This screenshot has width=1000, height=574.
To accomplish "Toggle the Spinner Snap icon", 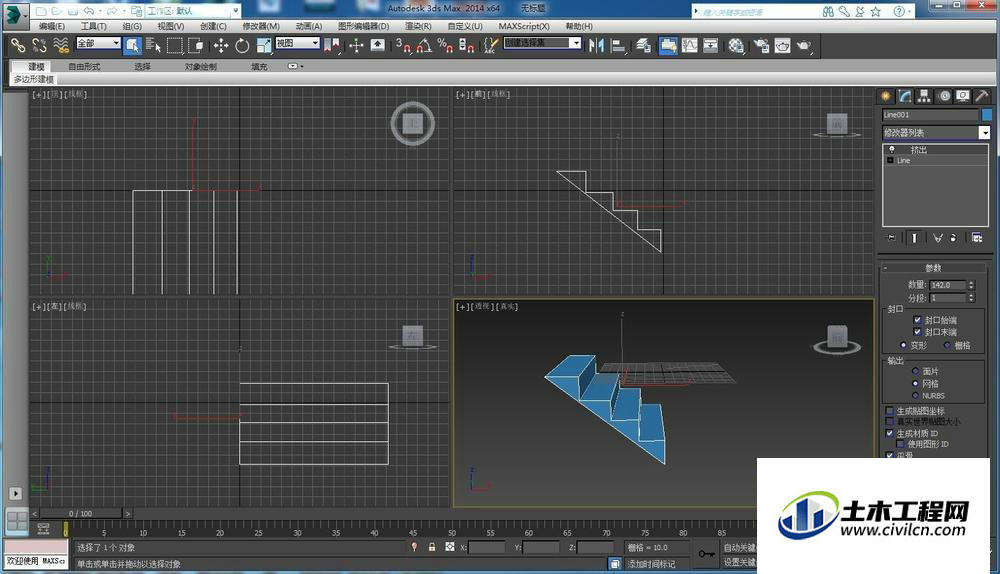I will pos(466,45).
